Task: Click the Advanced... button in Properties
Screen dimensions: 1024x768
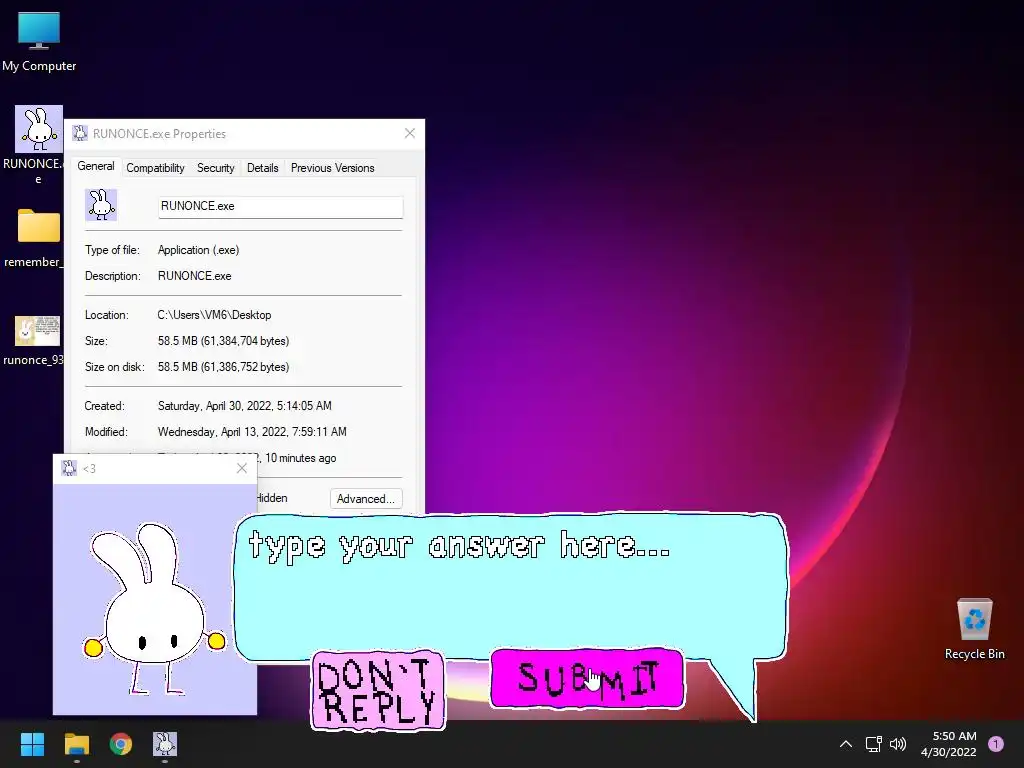Action: click(366, 499)
